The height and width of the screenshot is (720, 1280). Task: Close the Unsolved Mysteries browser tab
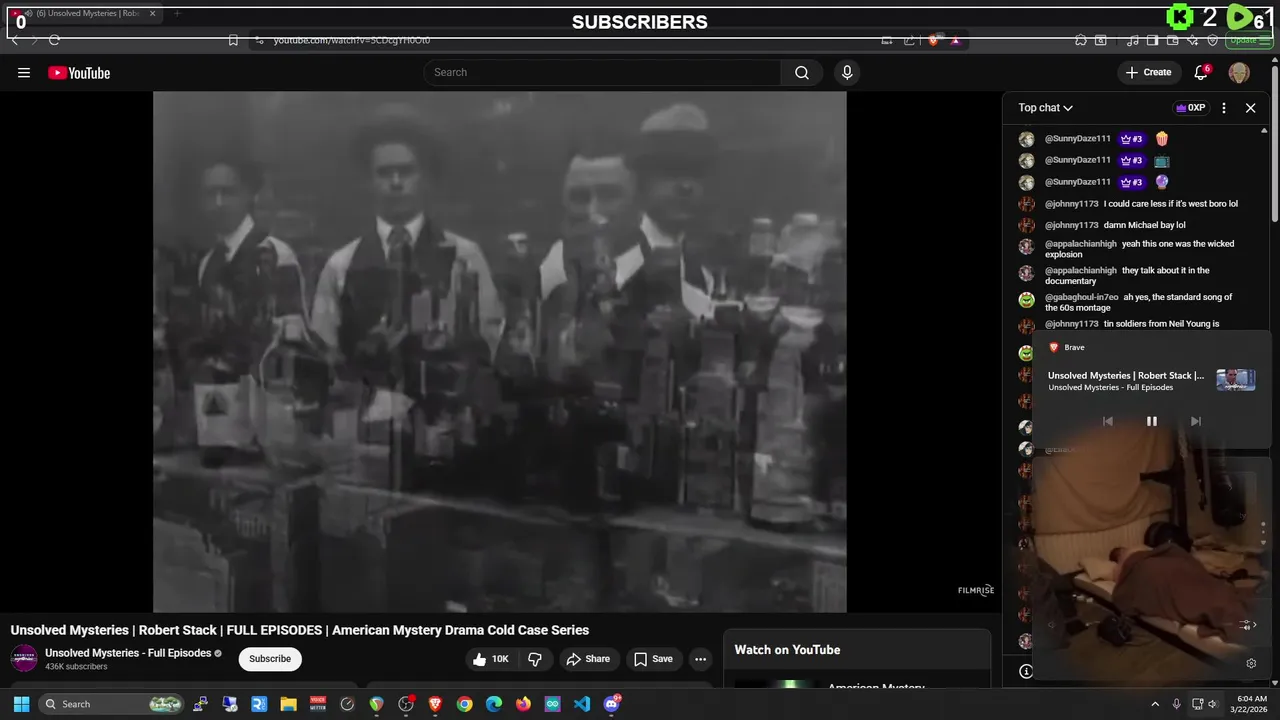pos(153,14)
